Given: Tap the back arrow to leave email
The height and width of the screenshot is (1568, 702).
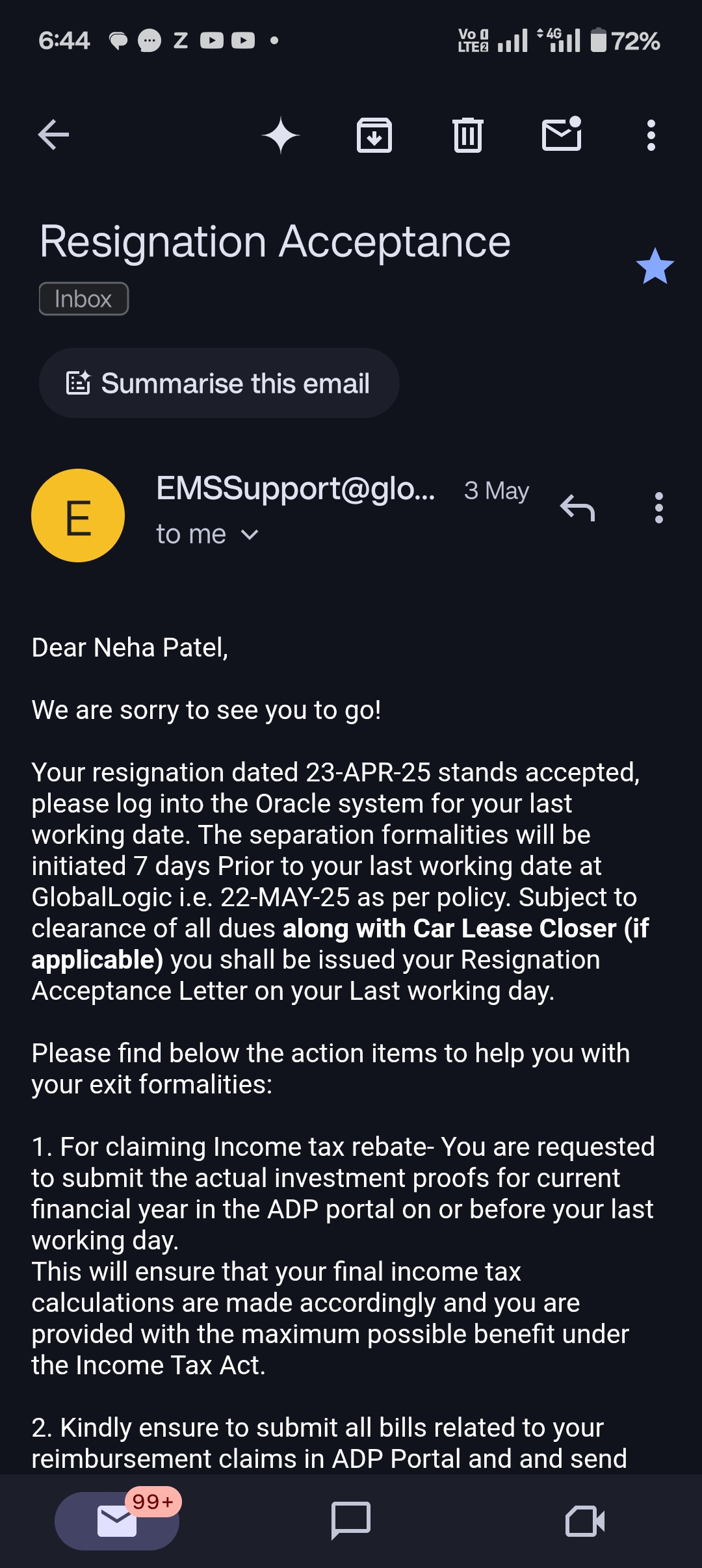Looking at the screenshot, I should point(53,135).
